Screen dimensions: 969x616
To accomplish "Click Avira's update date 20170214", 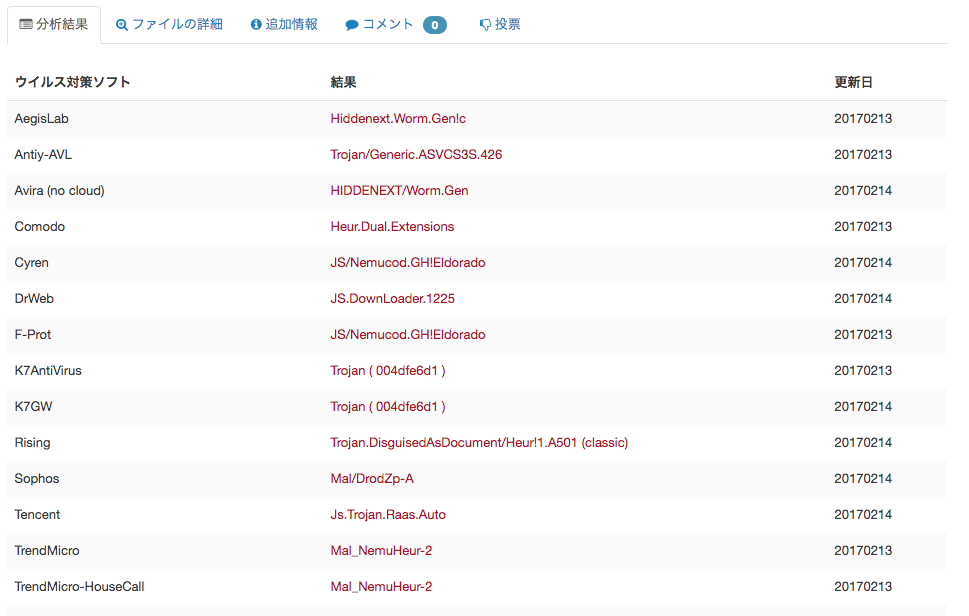I will pos(863,190).
